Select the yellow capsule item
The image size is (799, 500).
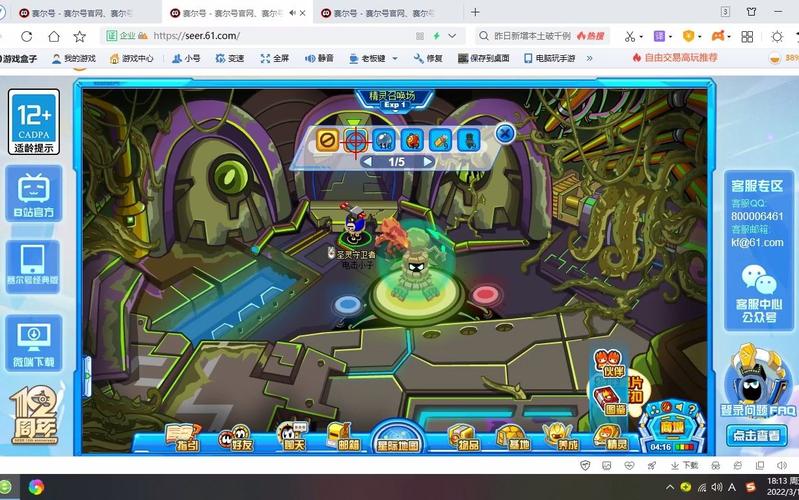(441, 140)
